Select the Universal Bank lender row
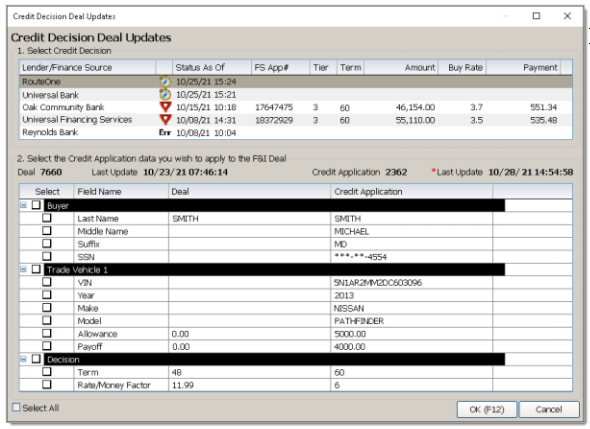This screenshot has width=590, height=429. point(296,94)
